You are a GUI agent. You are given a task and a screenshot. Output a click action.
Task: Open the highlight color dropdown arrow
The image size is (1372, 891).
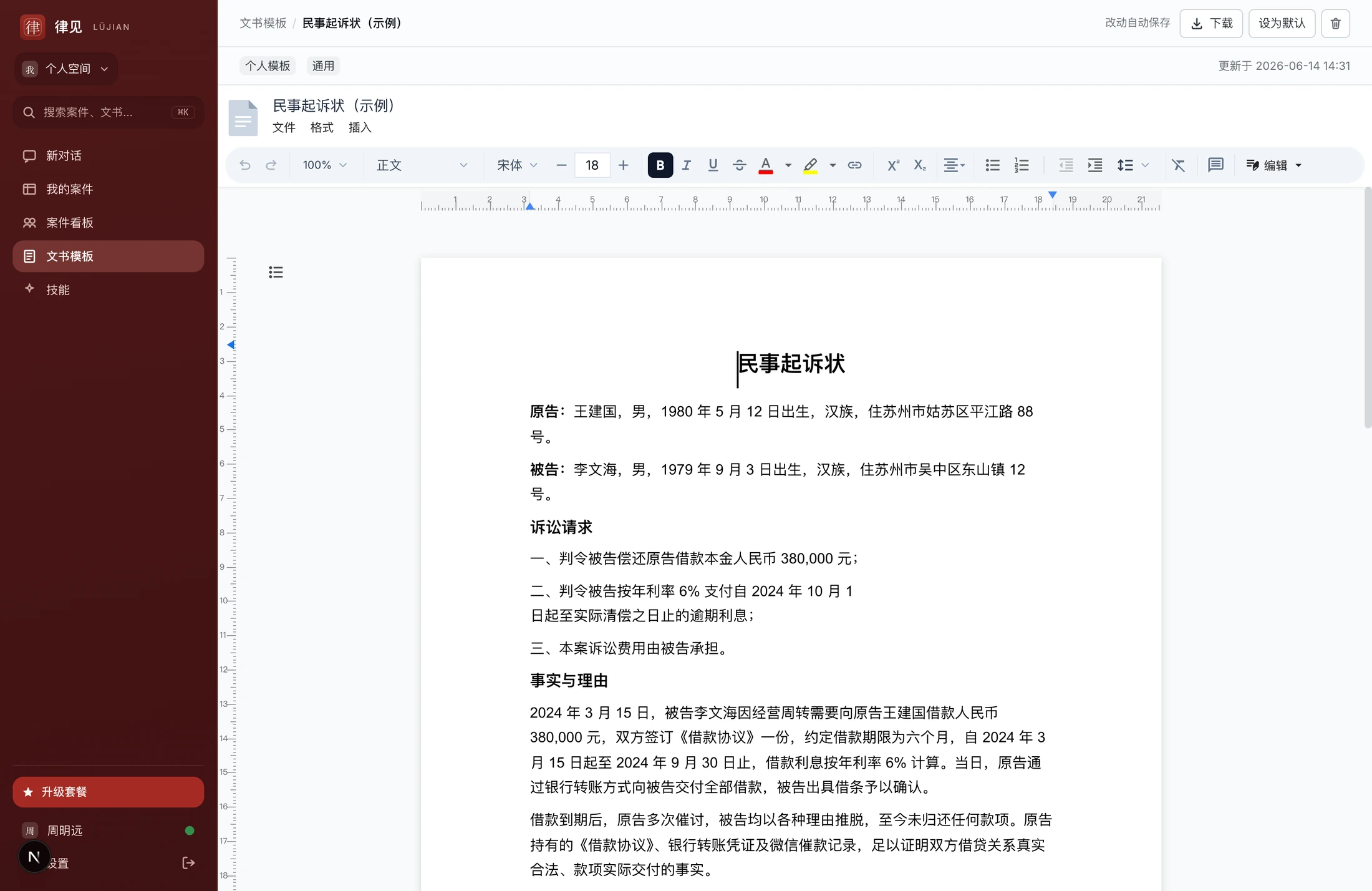point(833,165)
